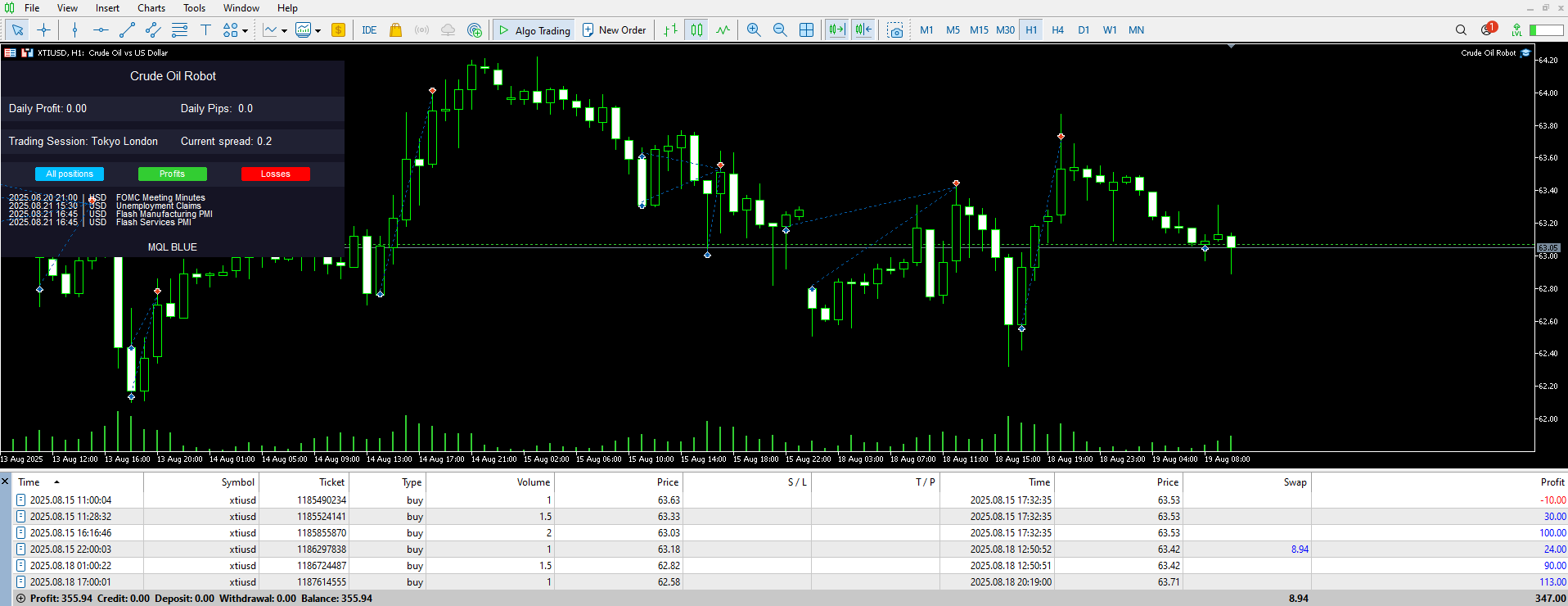The width and height of the screenshot is (1568, 606).
Task: Open the shapes objects tool
Action: pyautogui.click(x=231, y=30)
